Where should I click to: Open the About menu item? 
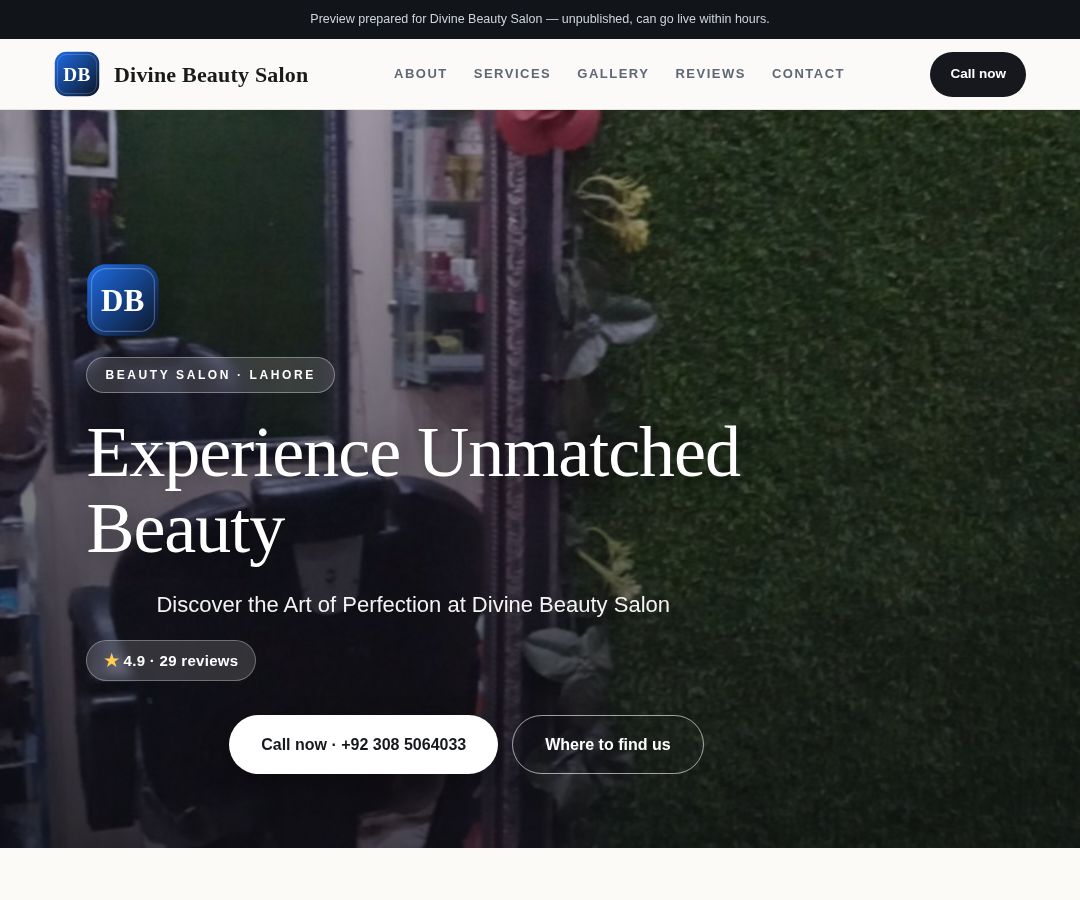pos(420,74)
